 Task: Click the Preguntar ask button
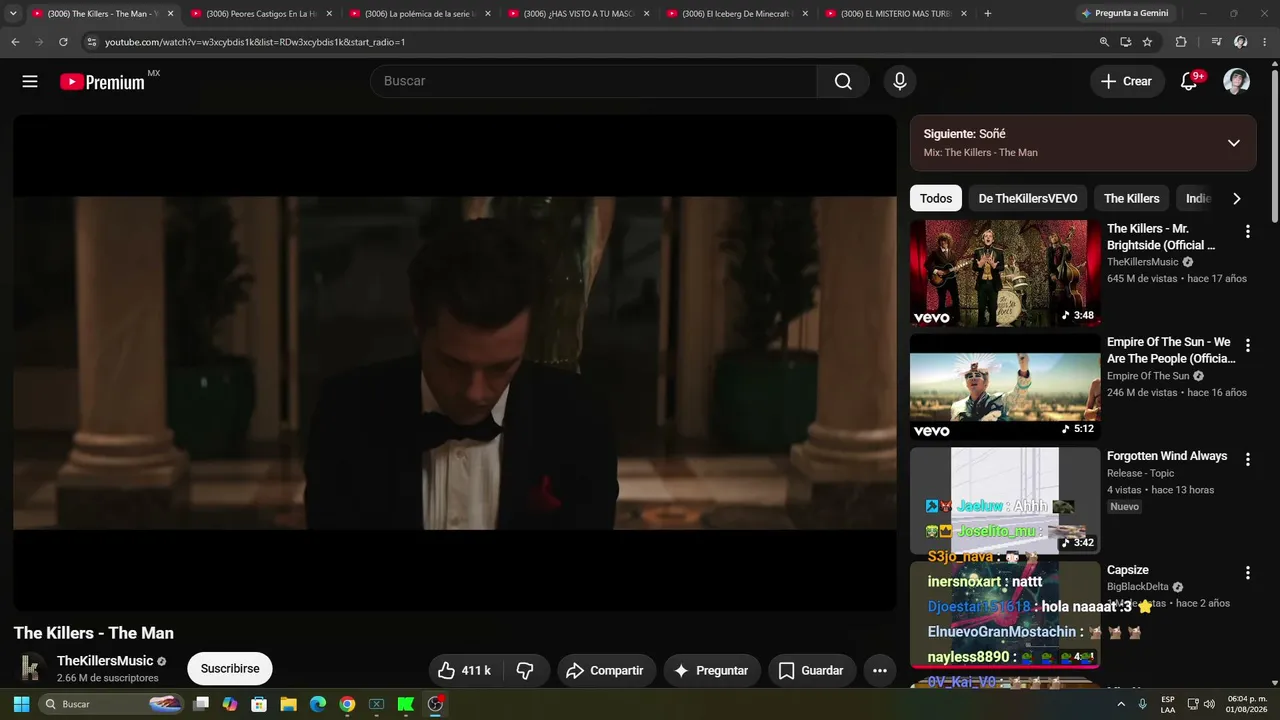point(712,671)
